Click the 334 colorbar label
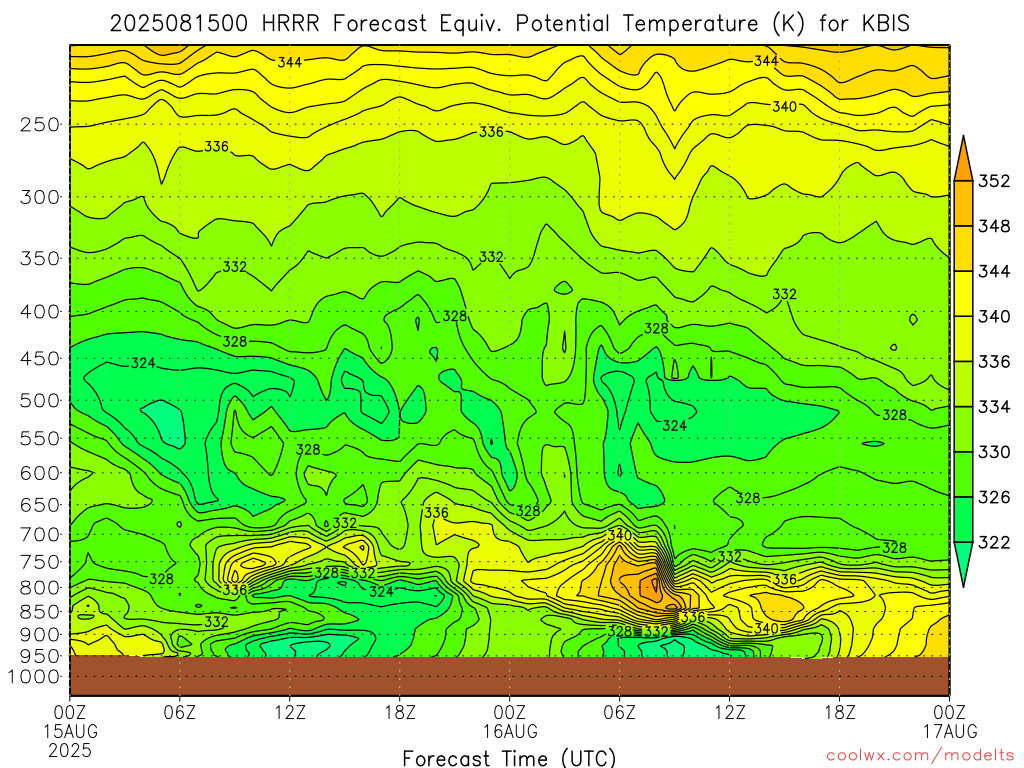This screenshot has height=768, width=1024. 994,408
